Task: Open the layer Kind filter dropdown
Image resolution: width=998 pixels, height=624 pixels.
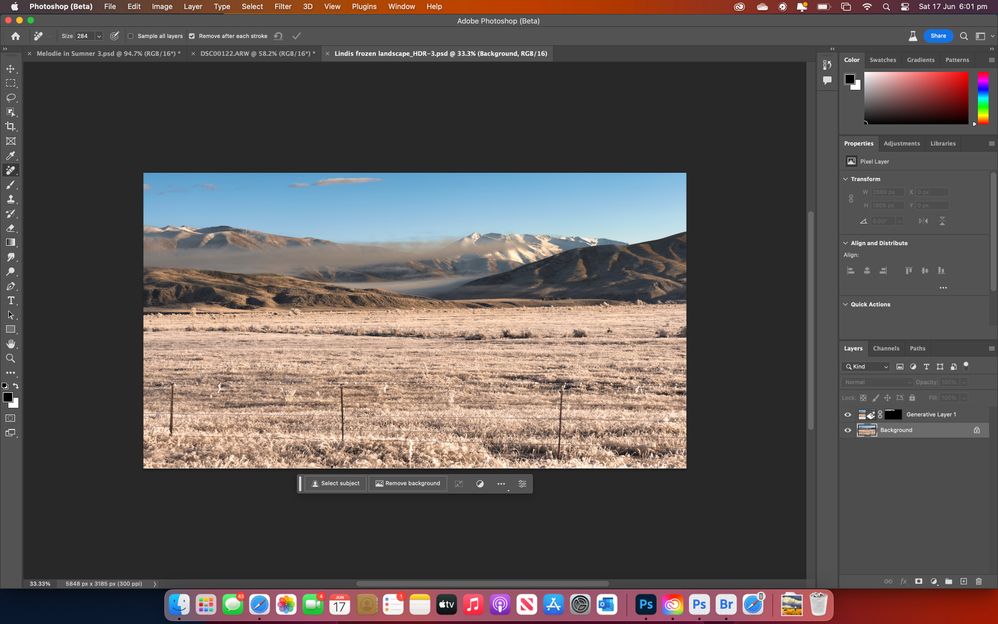Action: click(x=866, y=367)
